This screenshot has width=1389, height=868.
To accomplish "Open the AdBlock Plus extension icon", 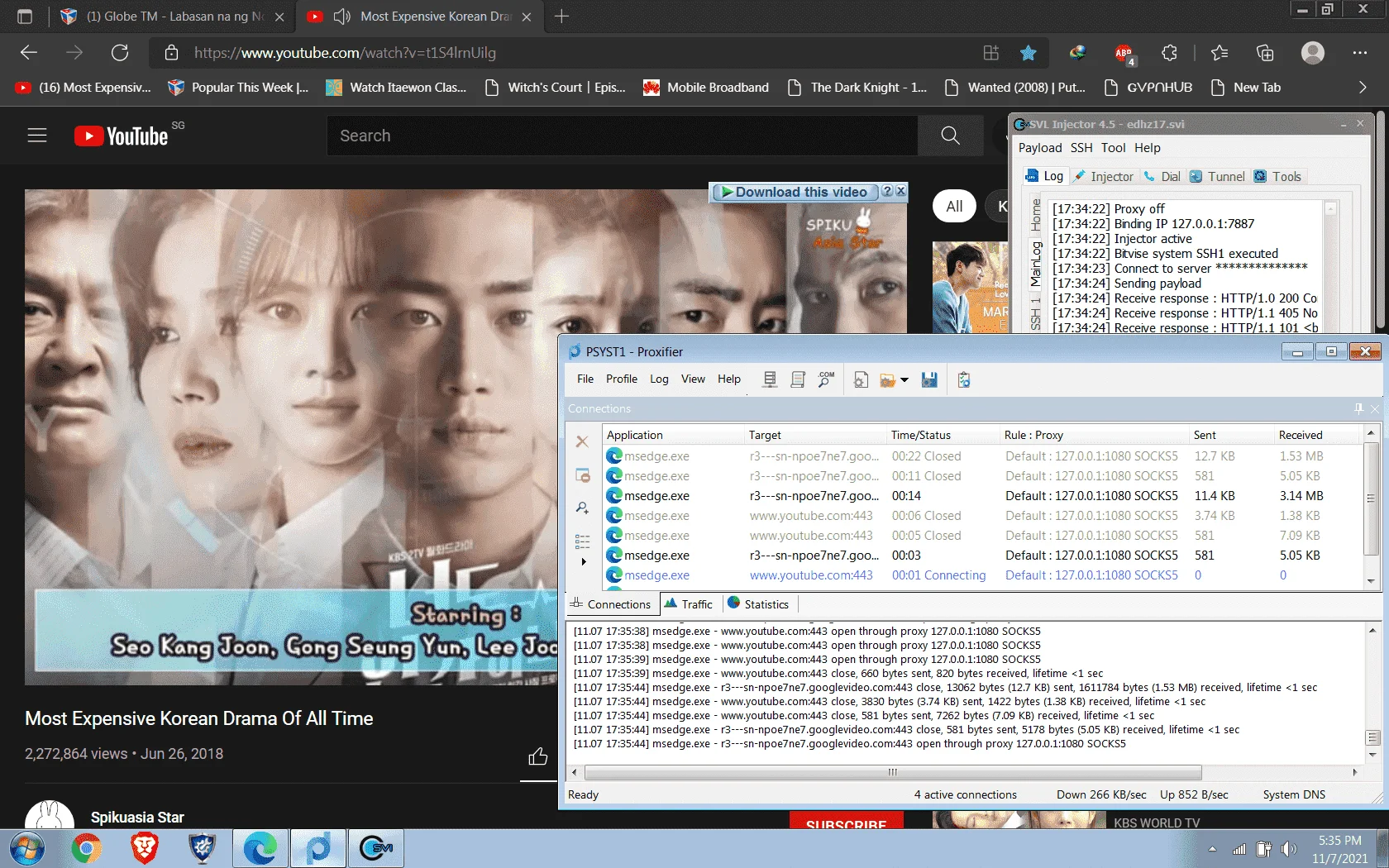I will point(1124,54).
